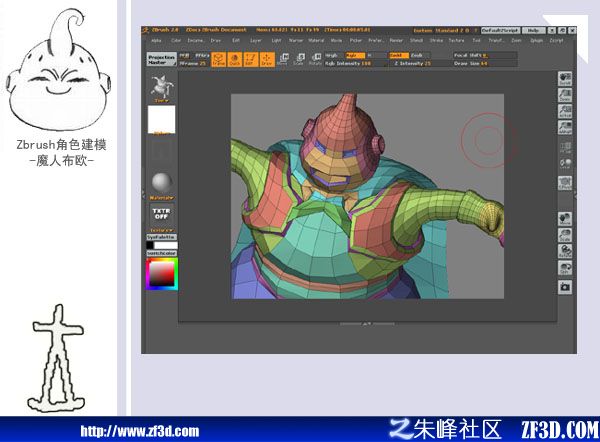Click the Zoom canvas icon in right shelf
The height and width of the screenshot is (442, 600).
[565, 95]
